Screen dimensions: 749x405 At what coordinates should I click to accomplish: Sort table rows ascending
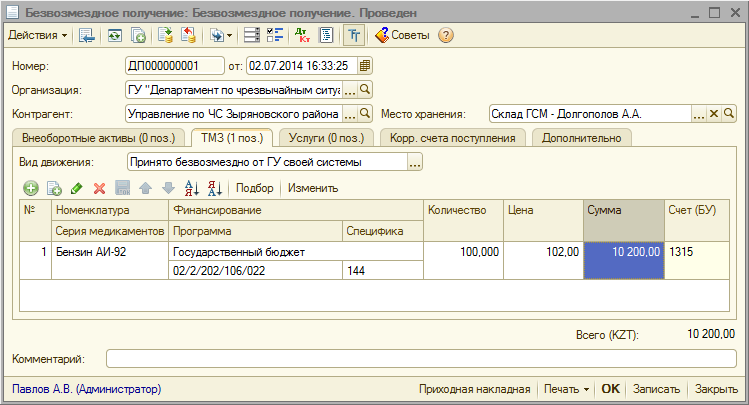coord(192,188)
